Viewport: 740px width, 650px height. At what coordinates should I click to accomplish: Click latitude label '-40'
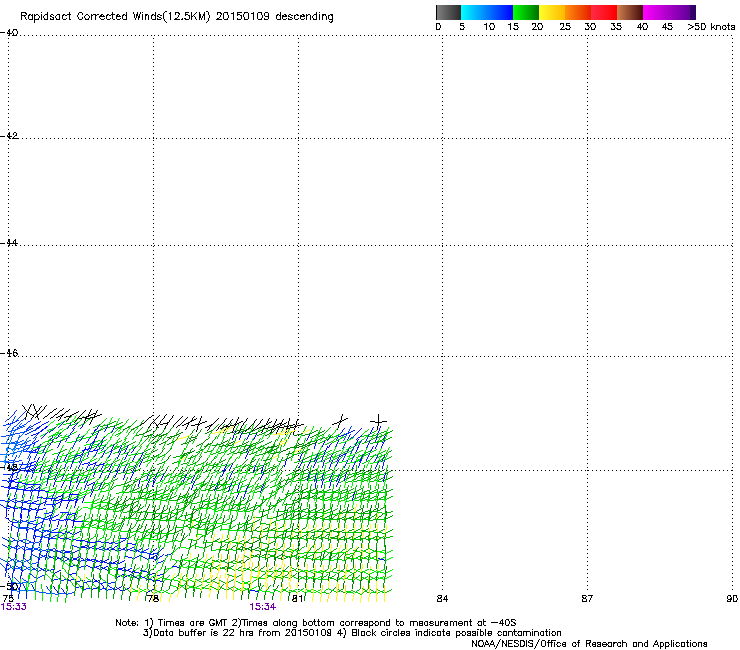pyautogui.click(x=9, y=33)
